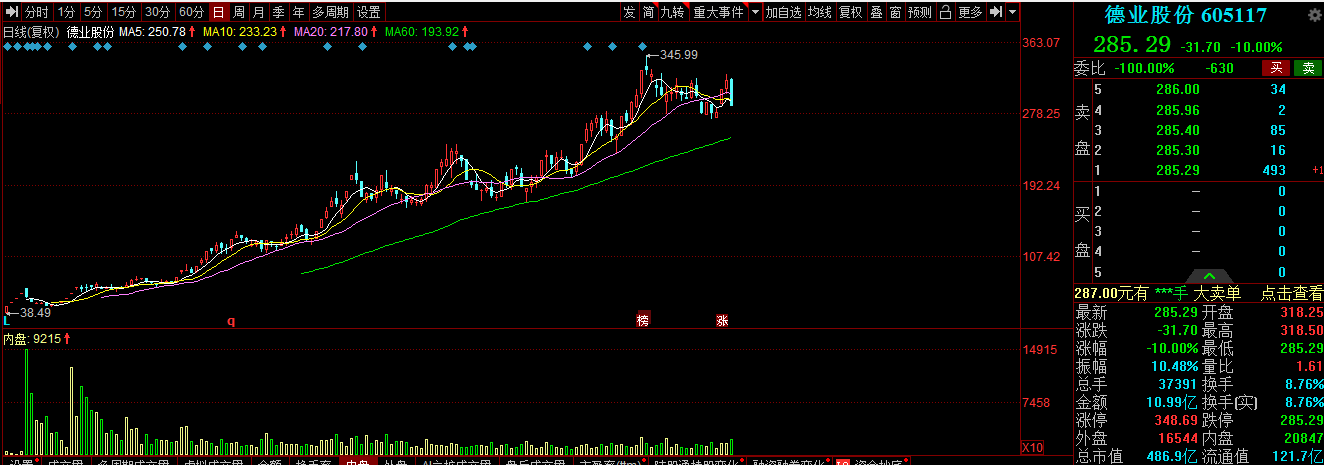This screenshot has width=1324, height=465.
Task: Open chart 设置 settings
Action: click(x=369, y=12)
